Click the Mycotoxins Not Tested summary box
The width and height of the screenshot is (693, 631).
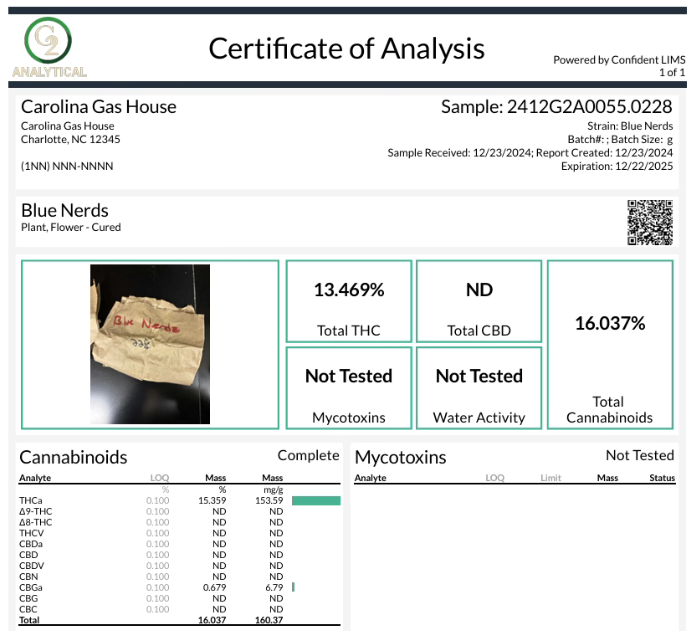[348, 388]
